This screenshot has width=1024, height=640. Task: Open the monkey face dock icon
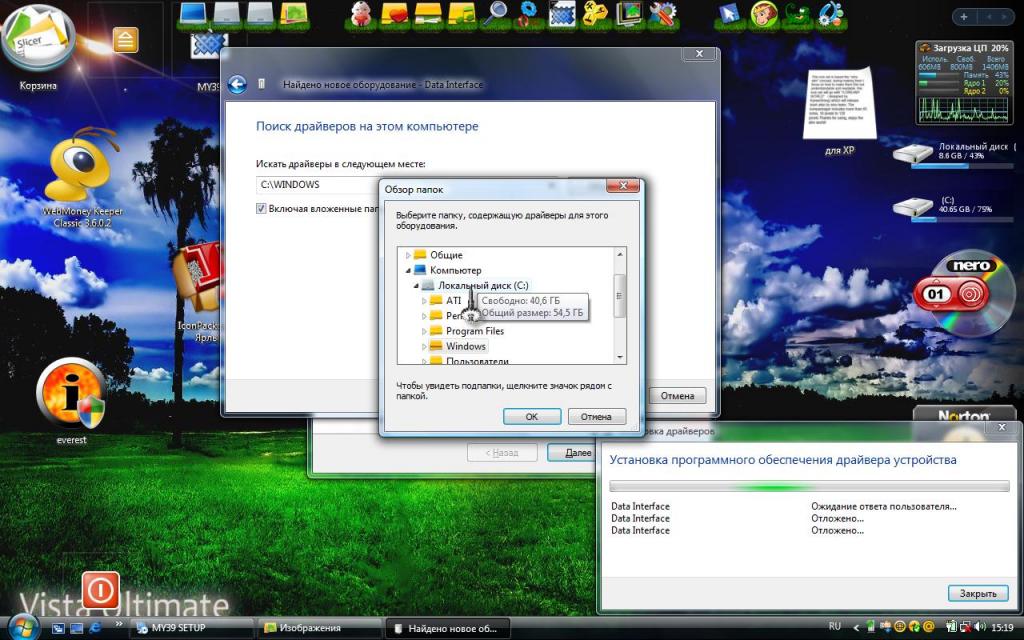click(765, 13)
